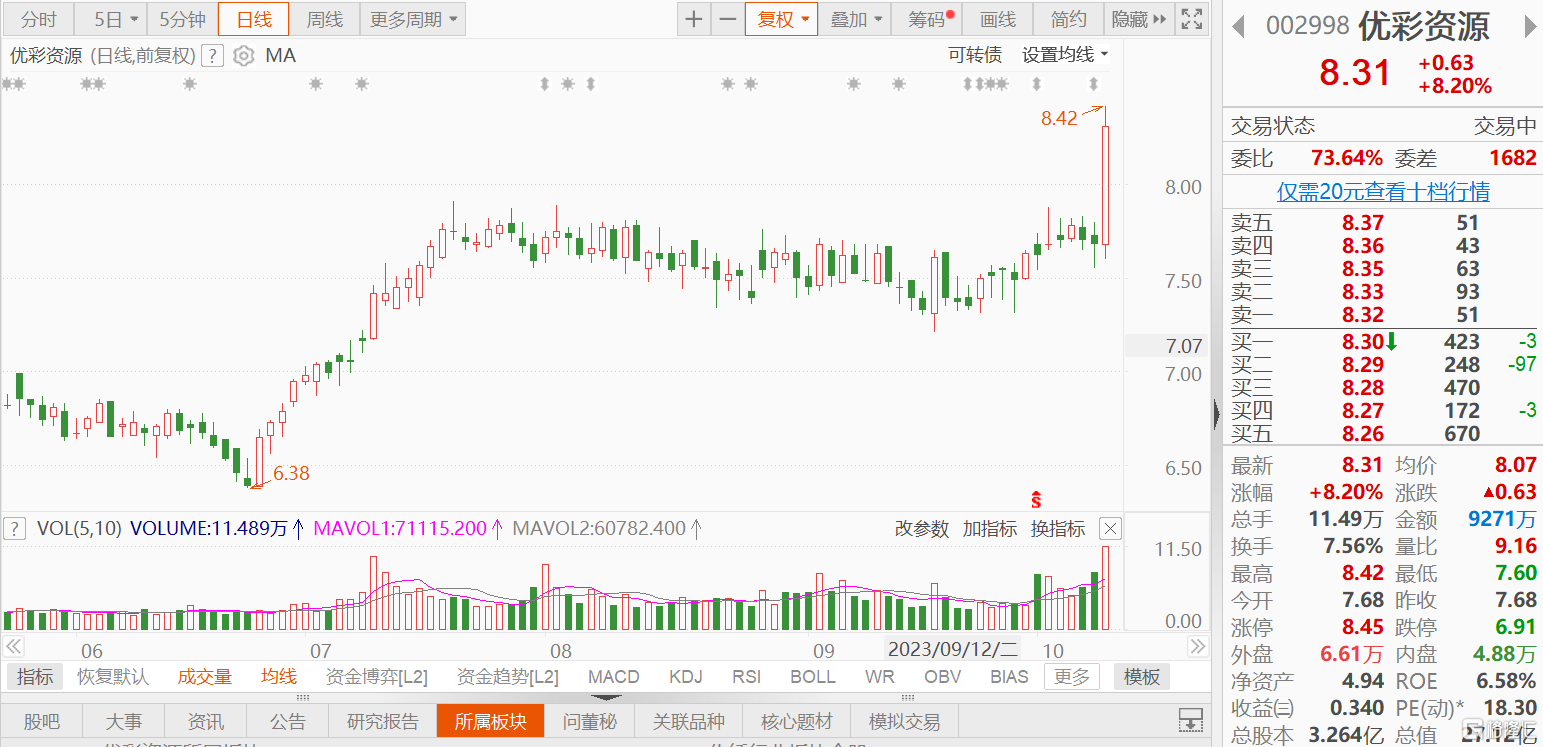The height and width of the screenshot is (747, 1543).
Task: Click the fullscreen expand icon
Action: [x=1191, y=19]
